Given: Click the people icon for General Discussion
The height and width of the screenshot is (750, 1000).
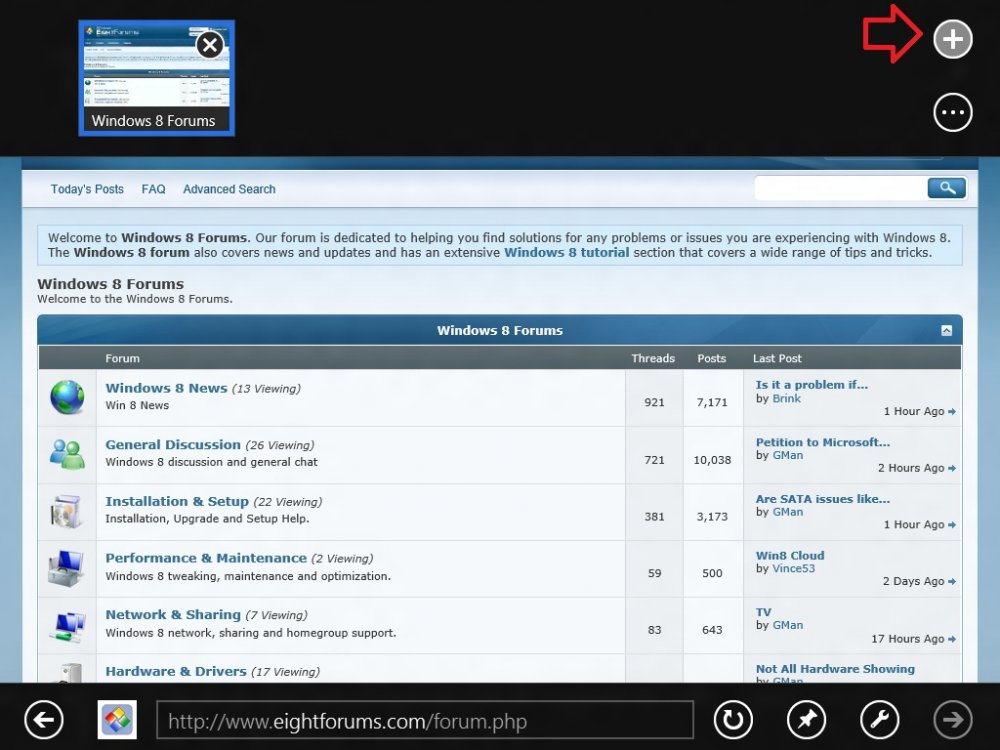Looking at the screenshot, I should coord(67,454).
